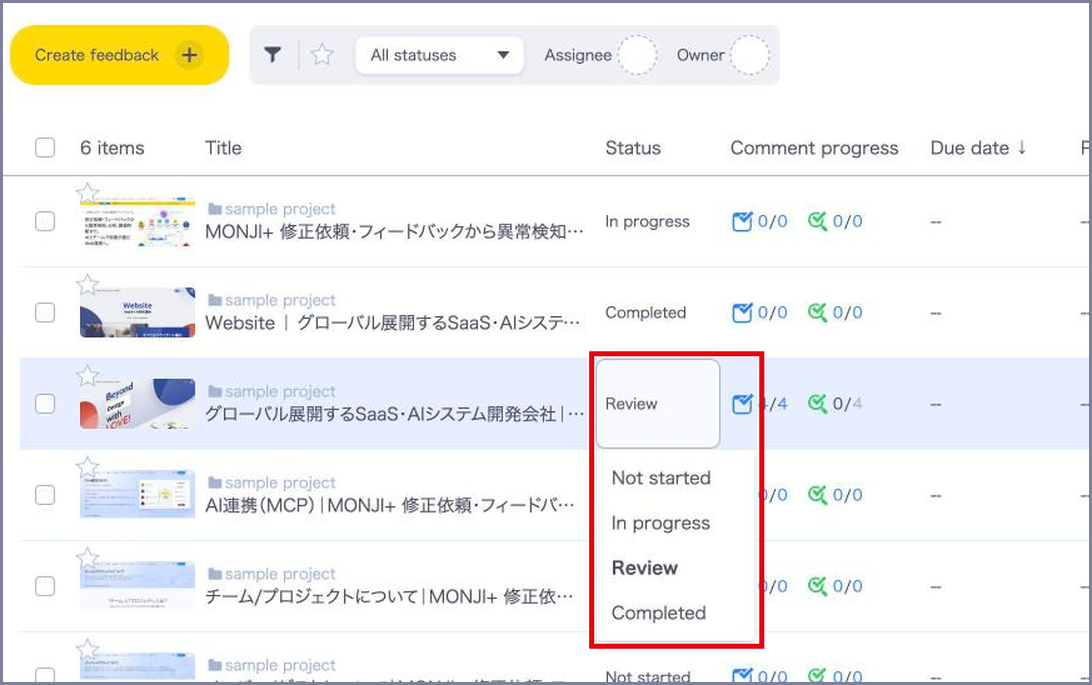
Task: Check the MONJI+ 修正依頼・フィードバック row checkbox
Action: pos(45,221)
